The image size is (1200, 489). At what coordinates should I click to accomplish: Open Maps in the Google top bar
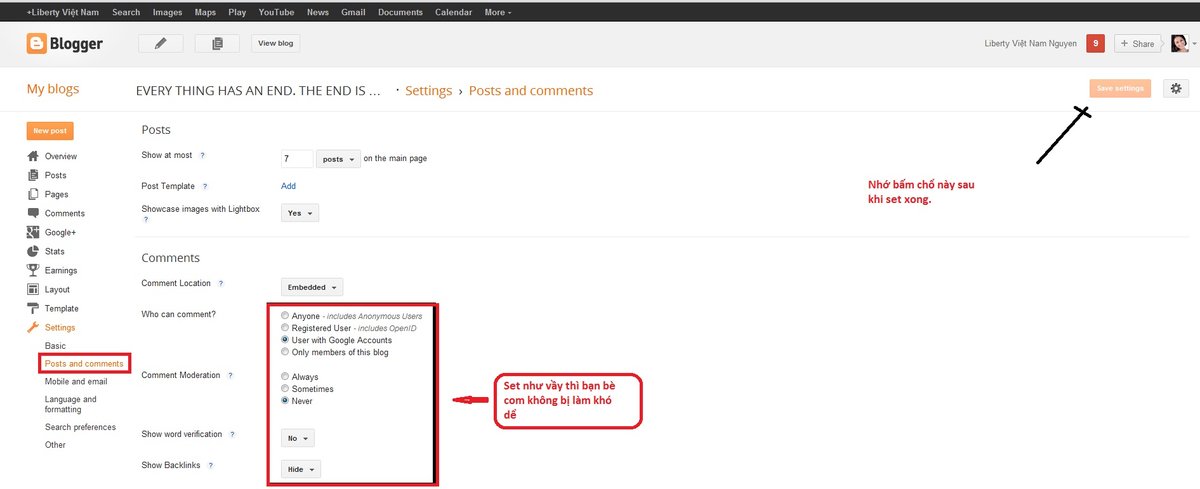205,12
